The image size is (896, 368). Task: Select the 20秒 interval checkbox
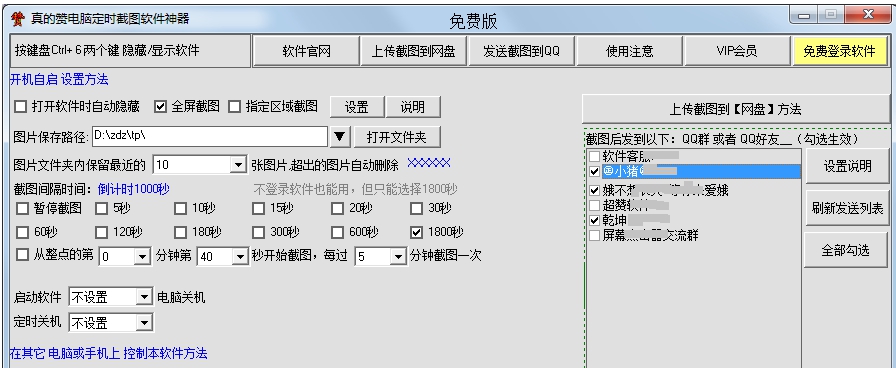point(337,209)
